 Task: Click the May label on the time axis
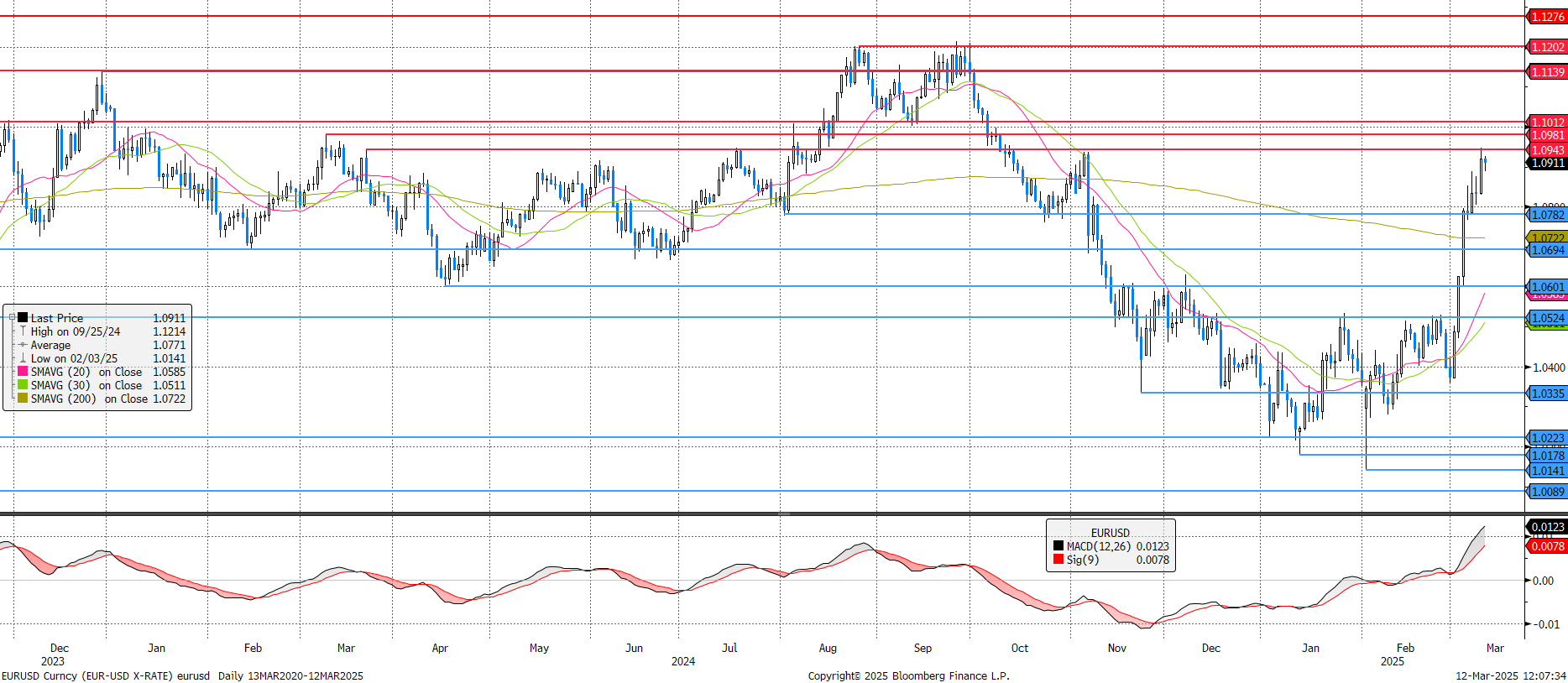pyautogui.click(x=539, y=648)
